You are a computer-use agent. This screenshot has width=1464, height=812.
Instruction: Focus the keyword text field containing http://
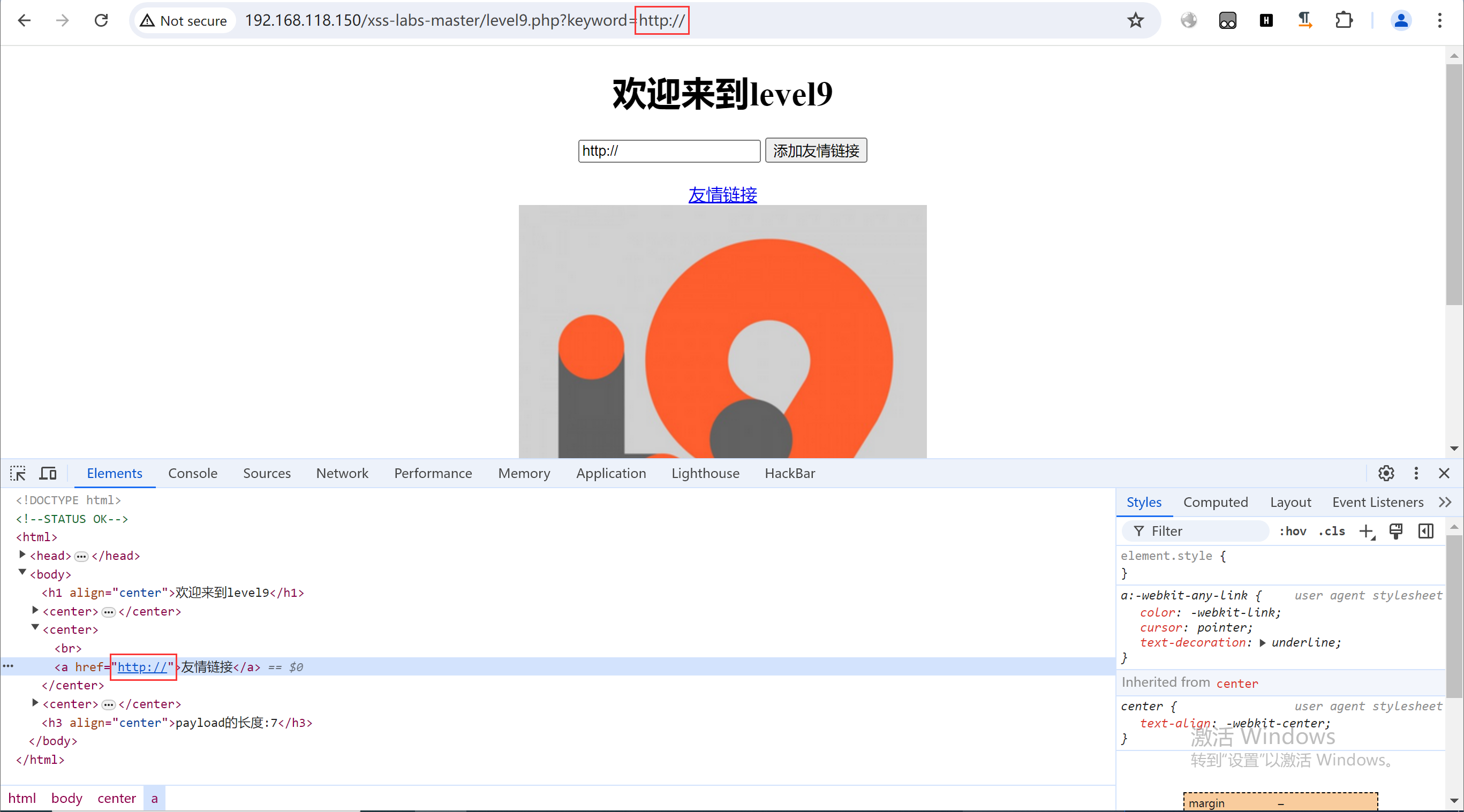[669, 150]
